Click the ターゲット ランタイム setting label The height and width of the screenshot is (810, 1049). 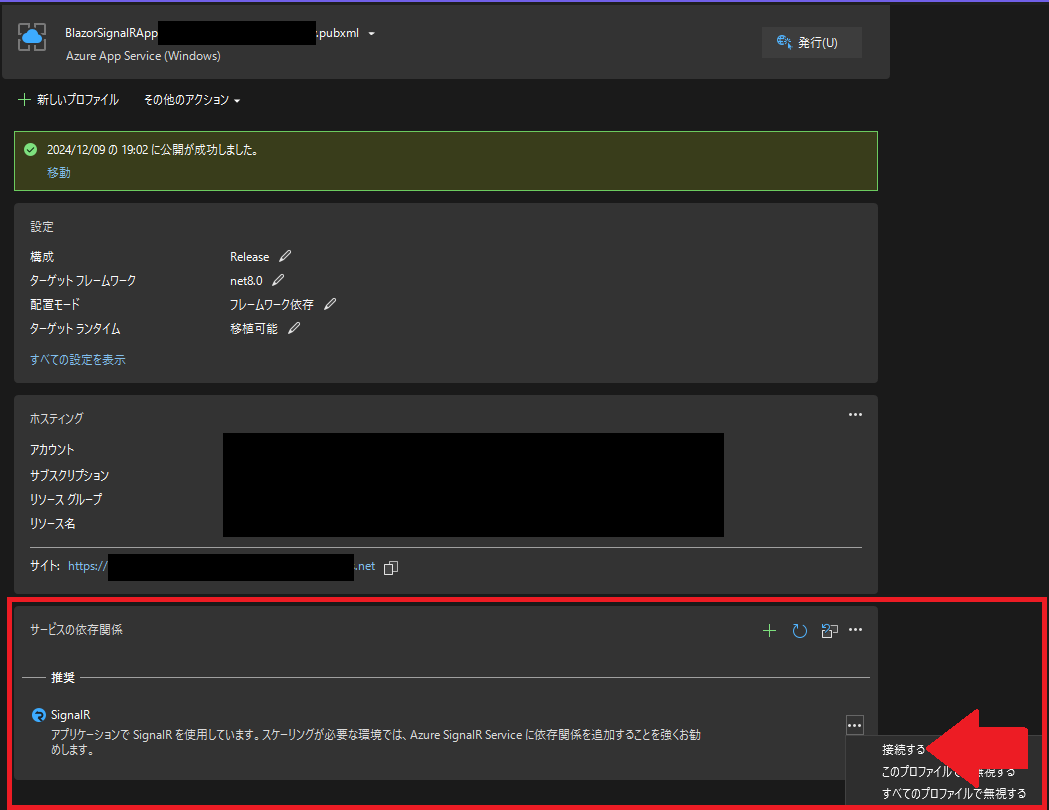pyautogui.click(x=75, y=329)
